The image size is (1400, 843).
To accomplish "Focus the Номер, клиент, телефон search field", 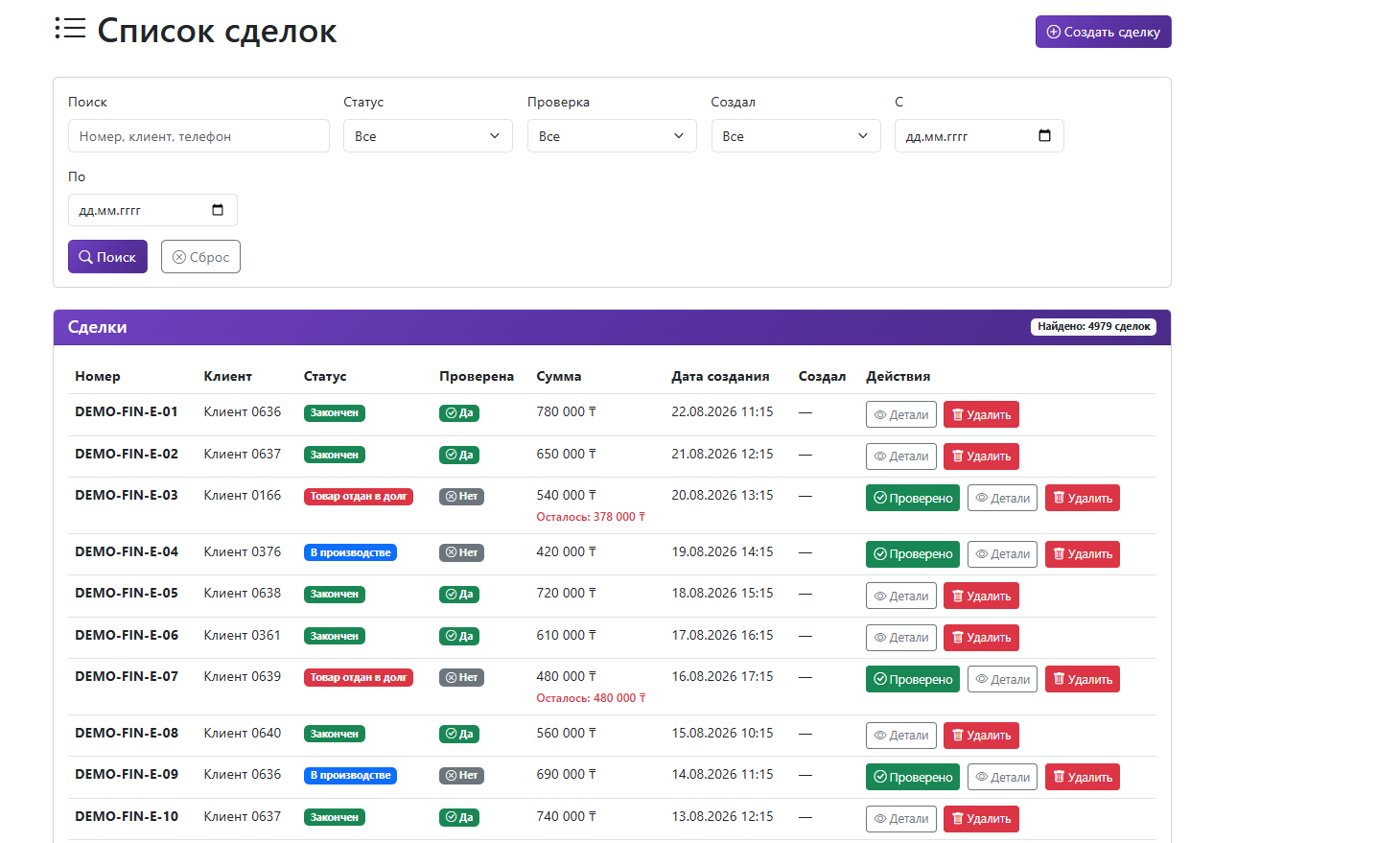I will 198,136.
